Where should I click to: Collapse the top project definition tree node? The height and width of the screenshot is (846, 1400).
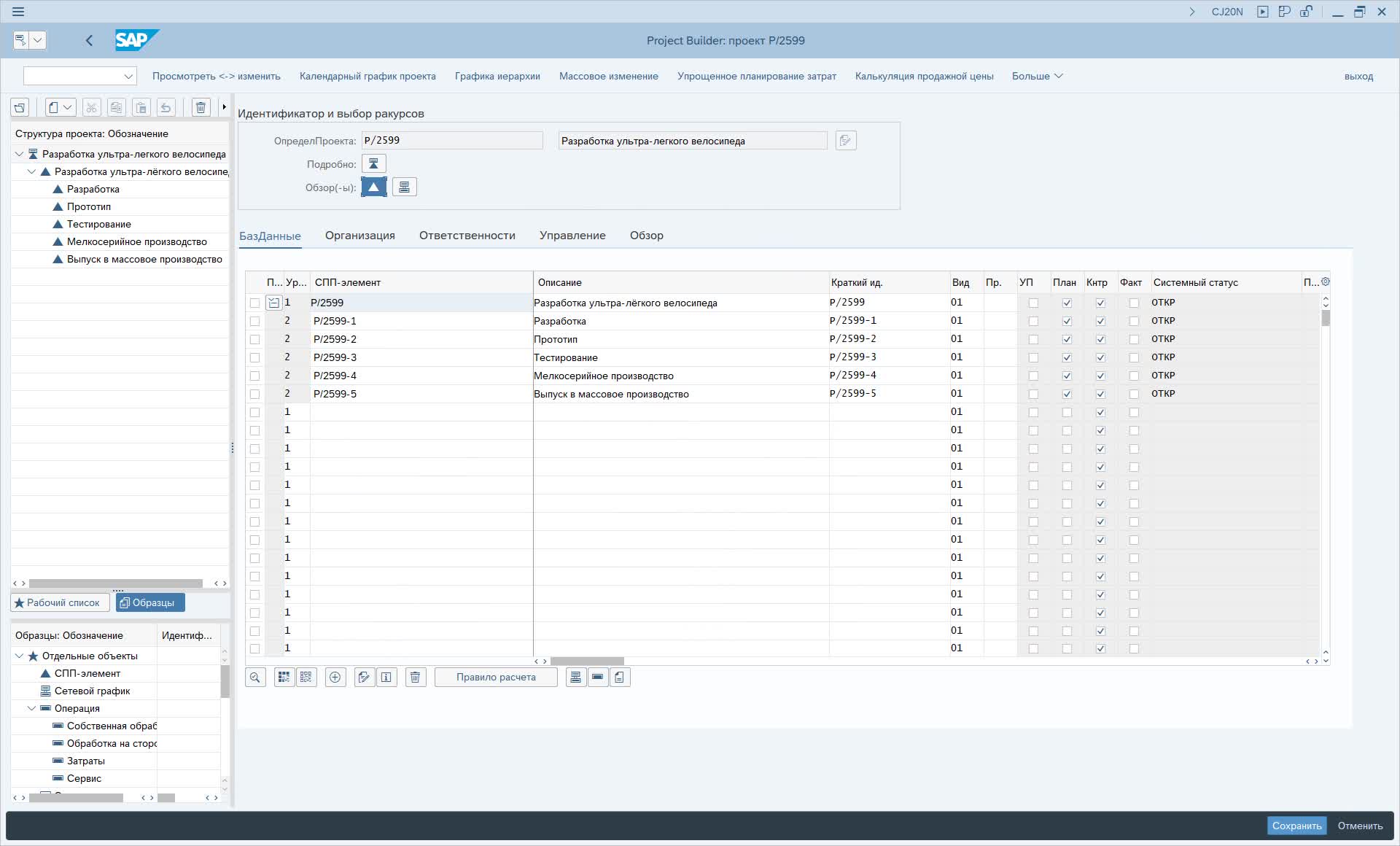[19, 154]
